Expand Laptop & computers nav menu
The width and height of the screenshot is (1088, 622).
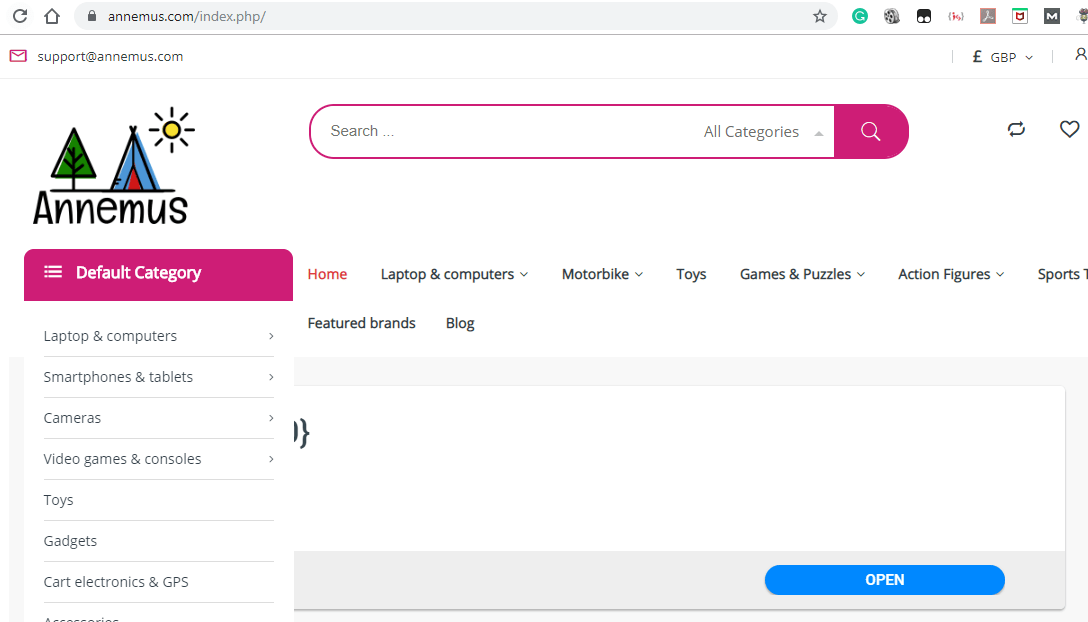pyautogui.click(x=454, y=274)
